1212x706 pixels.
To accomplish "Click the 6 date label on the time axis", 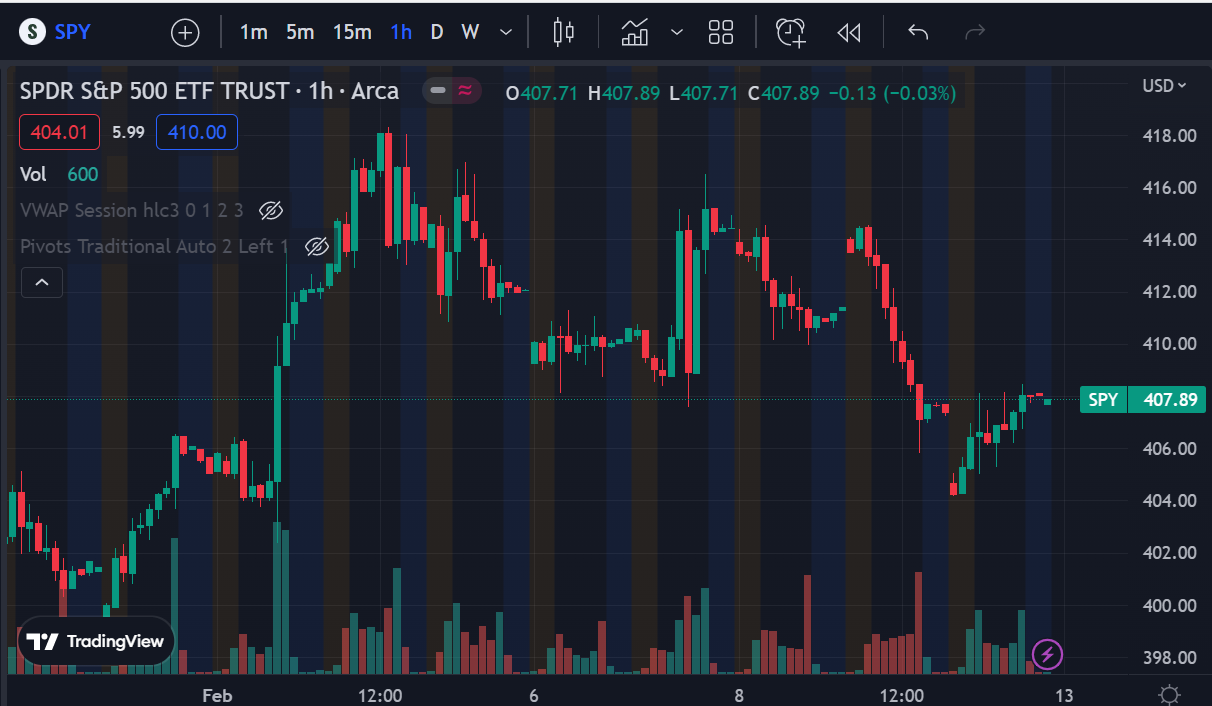I will click(534, 695).
